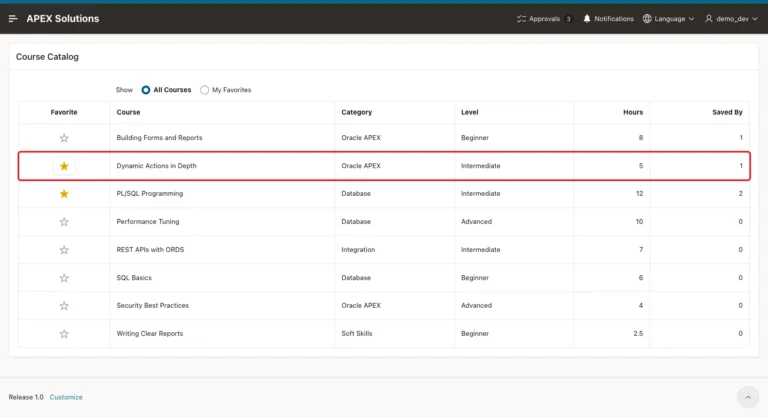Click Building Forms and Reports course name
The height and width of the screenshot is (417, 768).
[x=159, y=138]
